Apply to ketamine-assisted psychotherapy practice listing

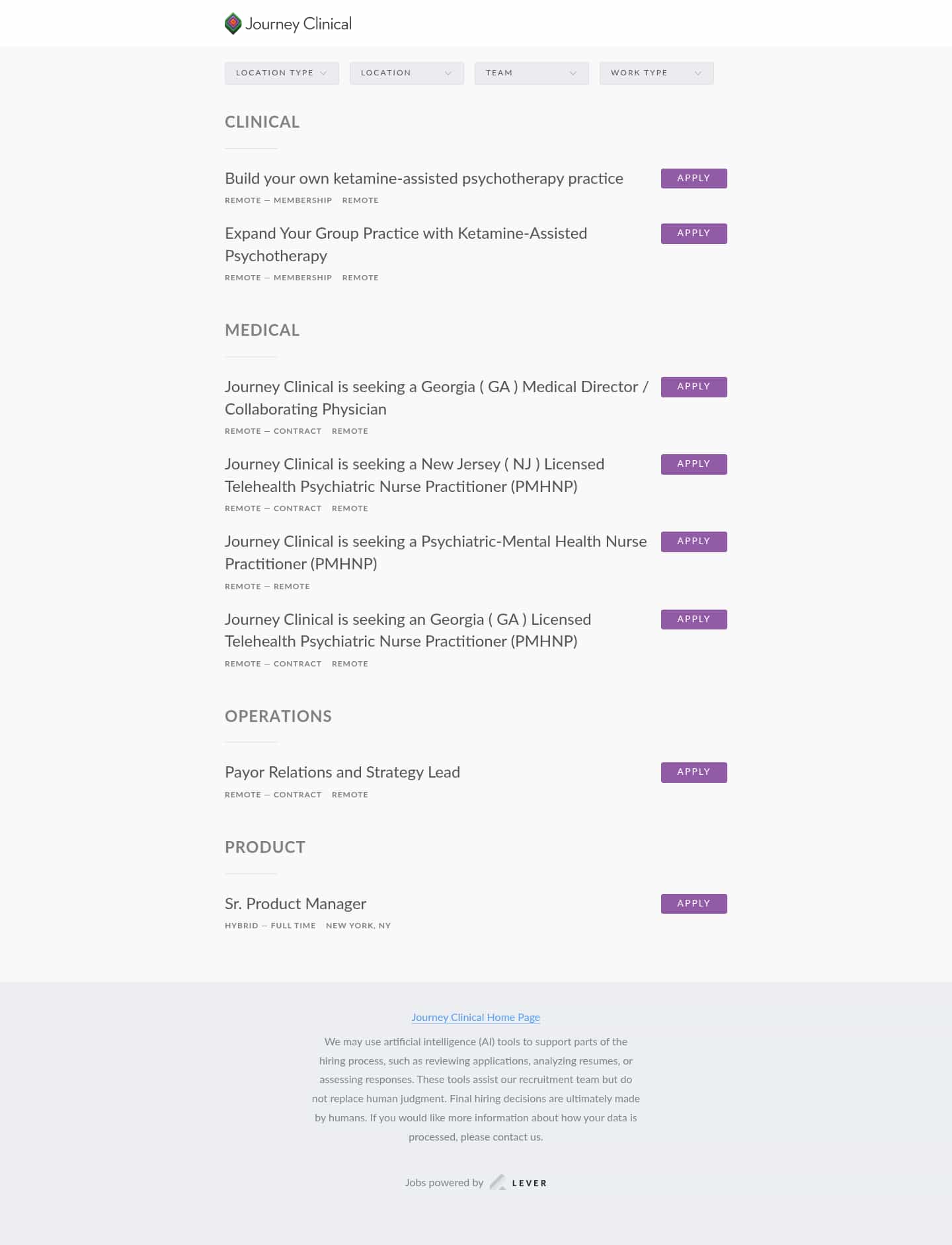(x=694, y=179)
